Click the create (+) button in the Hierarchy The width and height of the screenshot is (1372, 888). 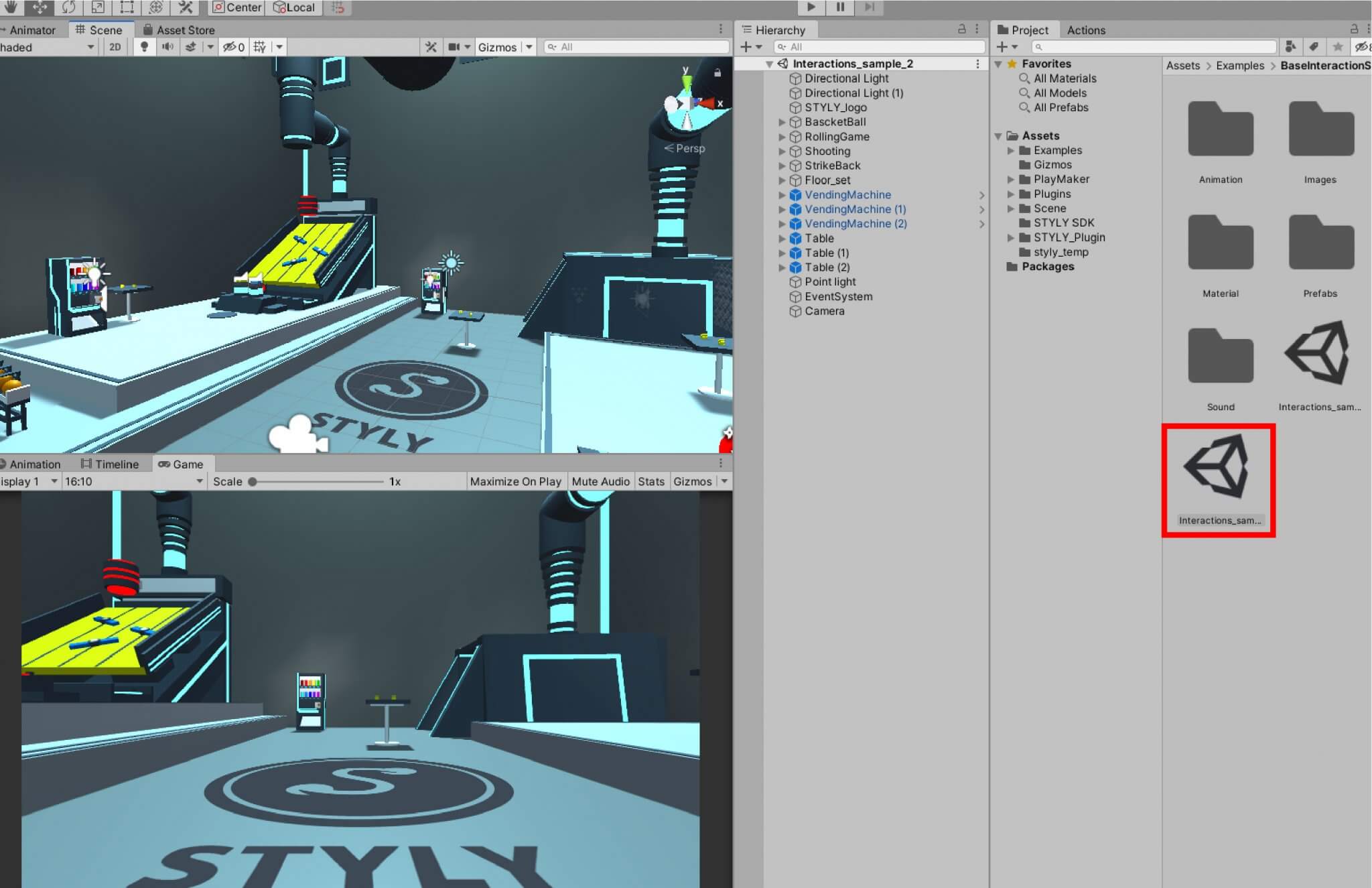(747, 47)
